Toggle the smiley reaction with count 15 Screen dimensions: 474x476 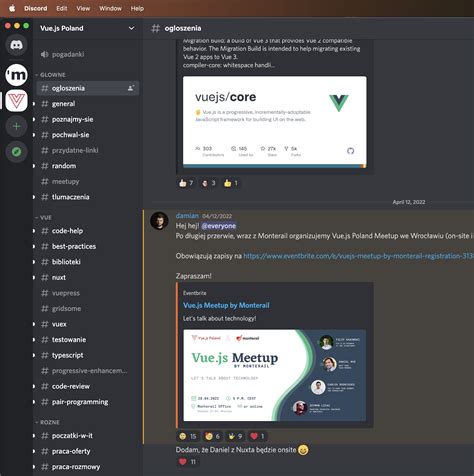[x=188, y=436]
